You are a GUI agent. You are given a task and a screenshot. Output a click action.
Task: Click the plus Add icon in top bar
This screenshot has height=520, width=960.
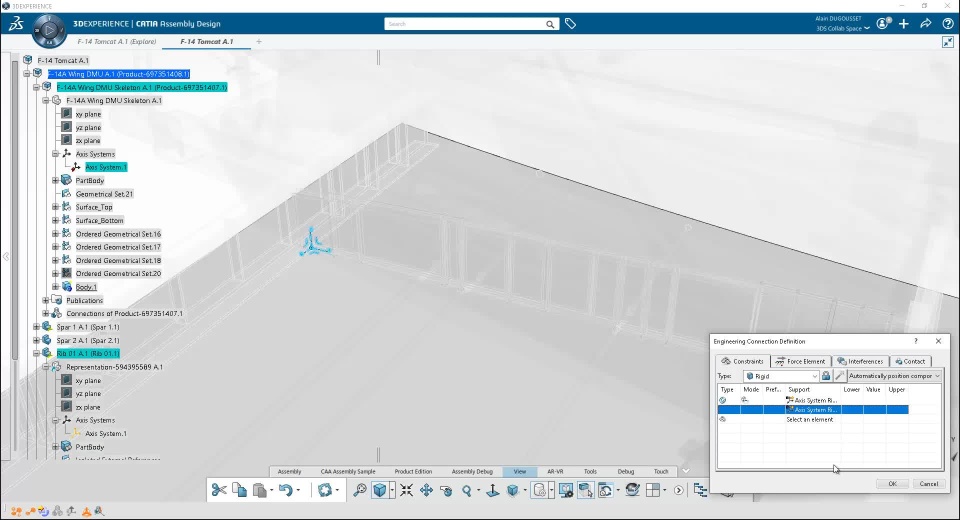[x=904, y=24]
